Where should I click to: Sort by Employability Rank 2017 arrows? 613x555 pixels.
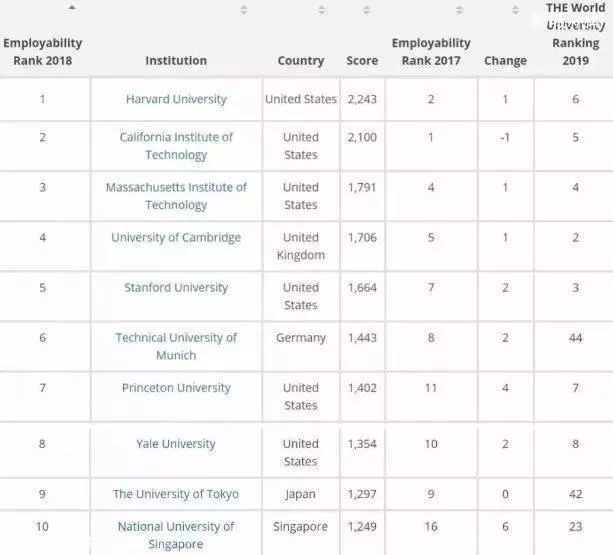pos(459,10)
